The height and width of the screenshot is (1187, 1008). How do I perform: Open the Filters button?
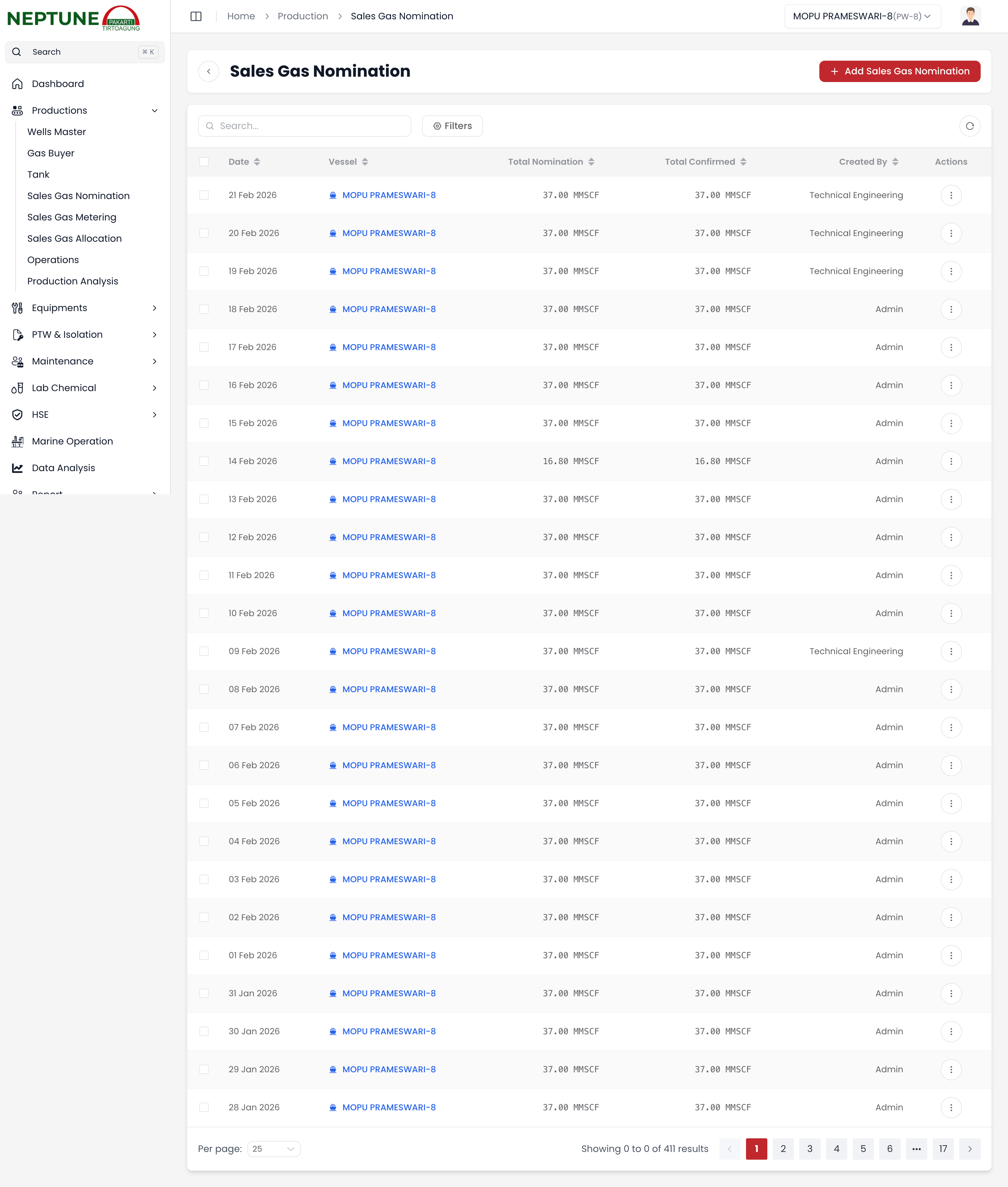click(452, 126)
